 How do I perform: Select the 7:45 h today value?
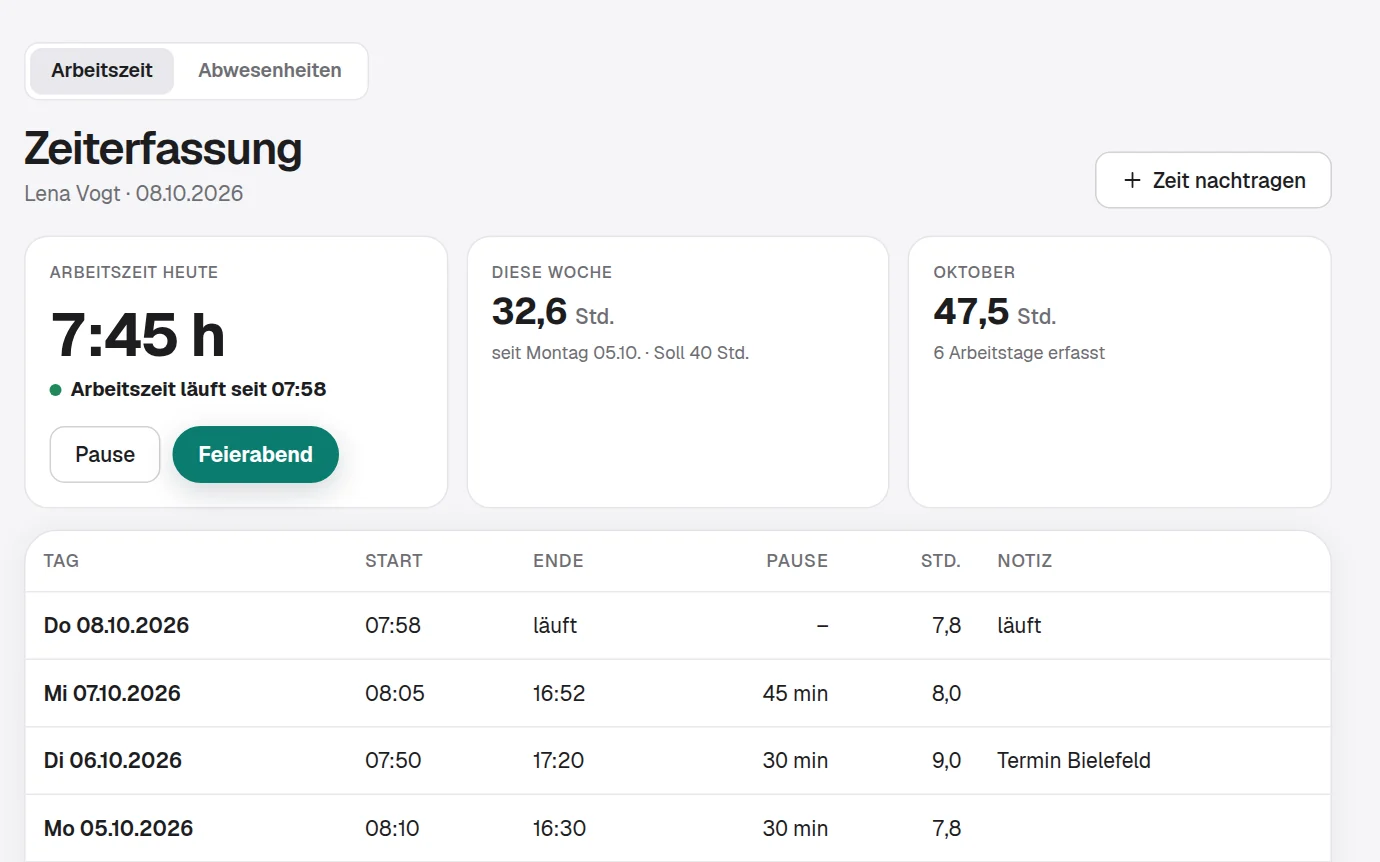tap(138, 334)
